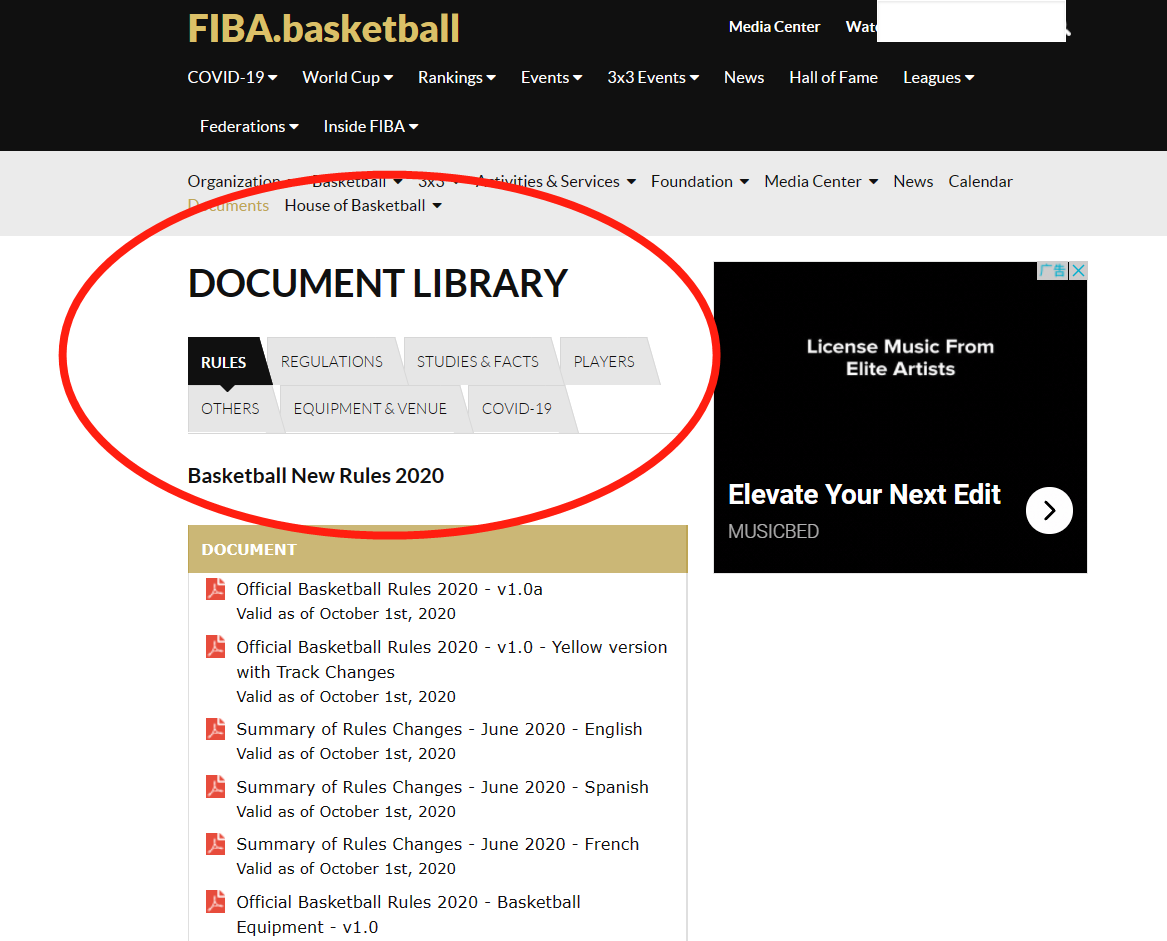This screenshot has width=1167, height=941.
Task: Click the FIBA.basketball logo
Action: (323, 29)
